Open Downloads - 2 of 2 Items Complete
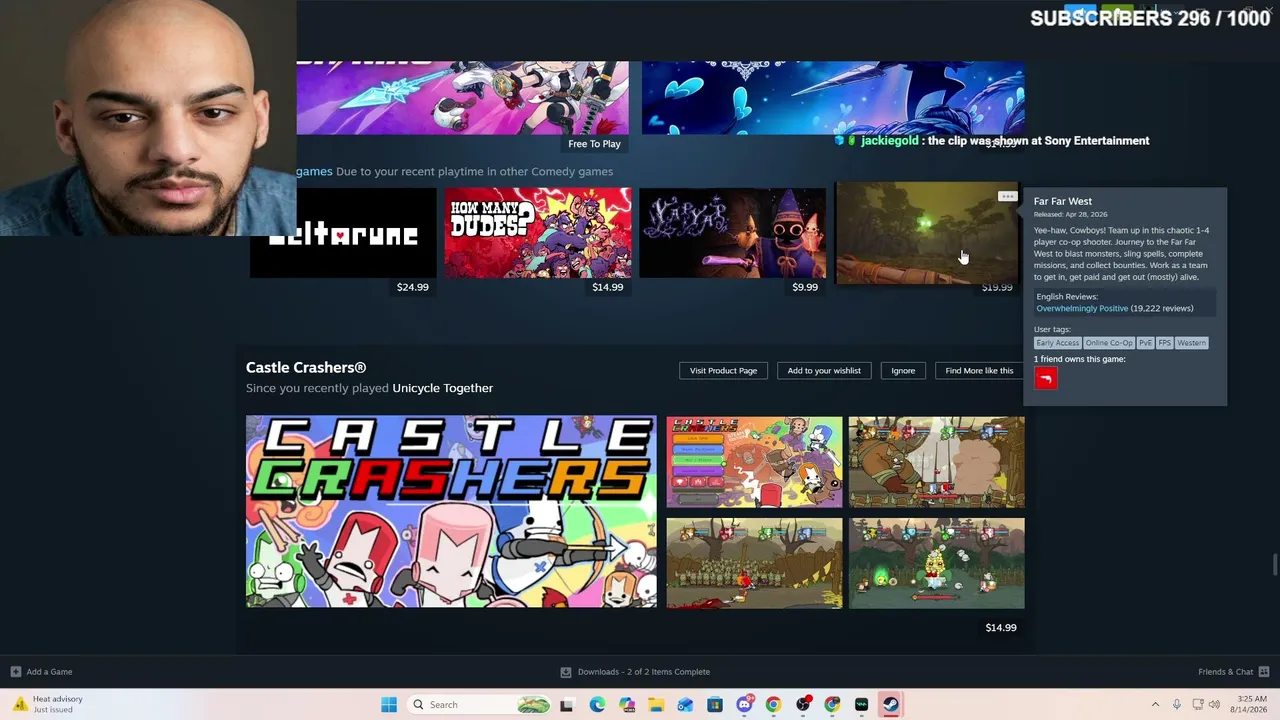The image size is (1280, 720). (x=644, y=672)
